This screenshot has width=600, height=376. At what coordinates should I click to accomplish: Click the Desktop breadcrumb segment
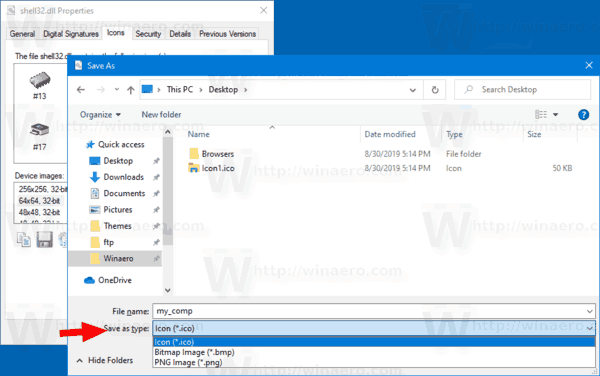223,90
